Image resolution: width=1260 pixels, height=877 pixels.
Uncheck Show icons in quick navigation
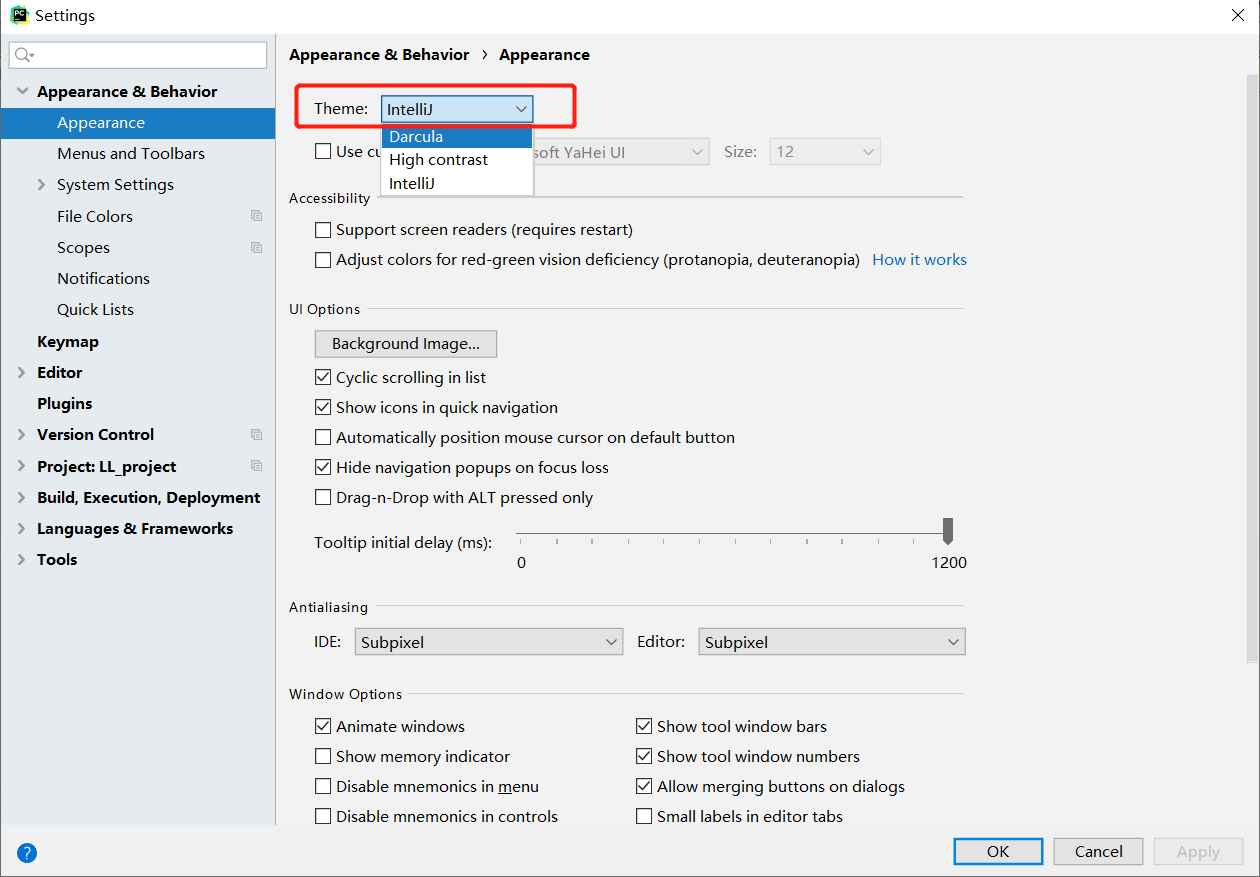tap(323, 408)
